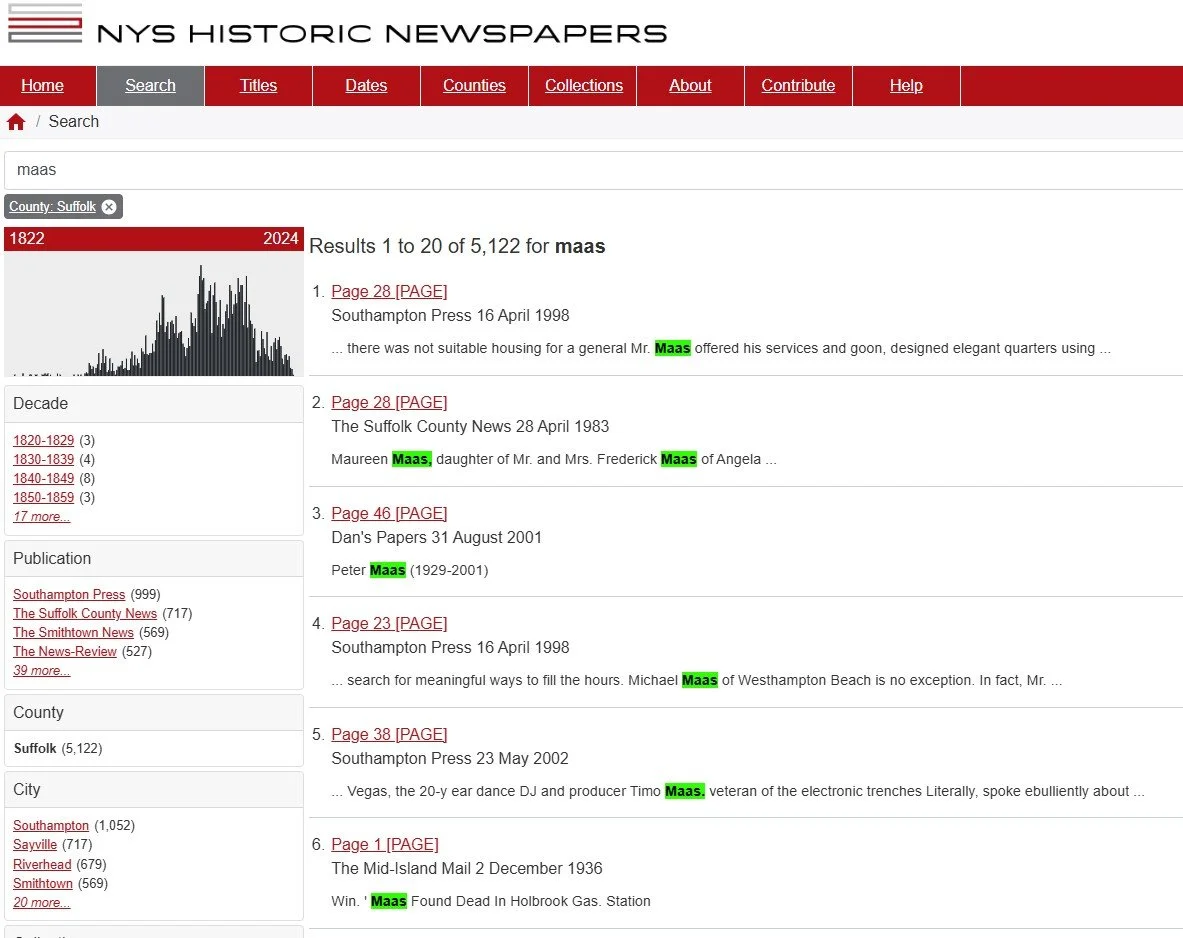
Task: Click the Decade facet header
Action: pos(154,404)
